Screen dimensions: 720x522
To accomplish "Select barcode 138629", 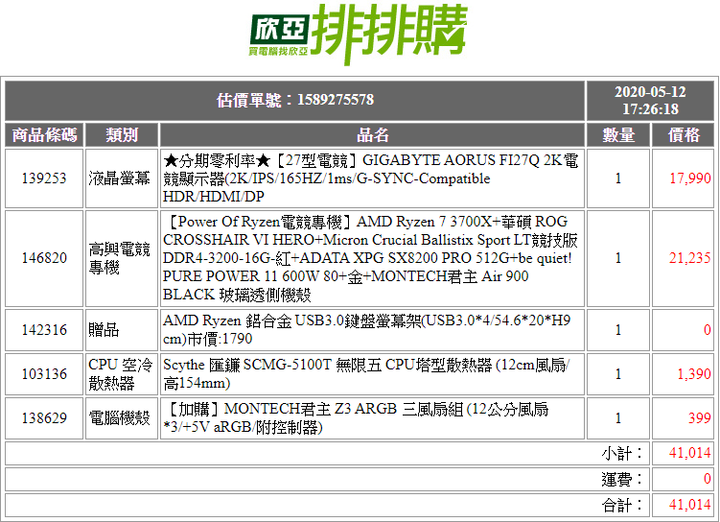I will [45, 418].
